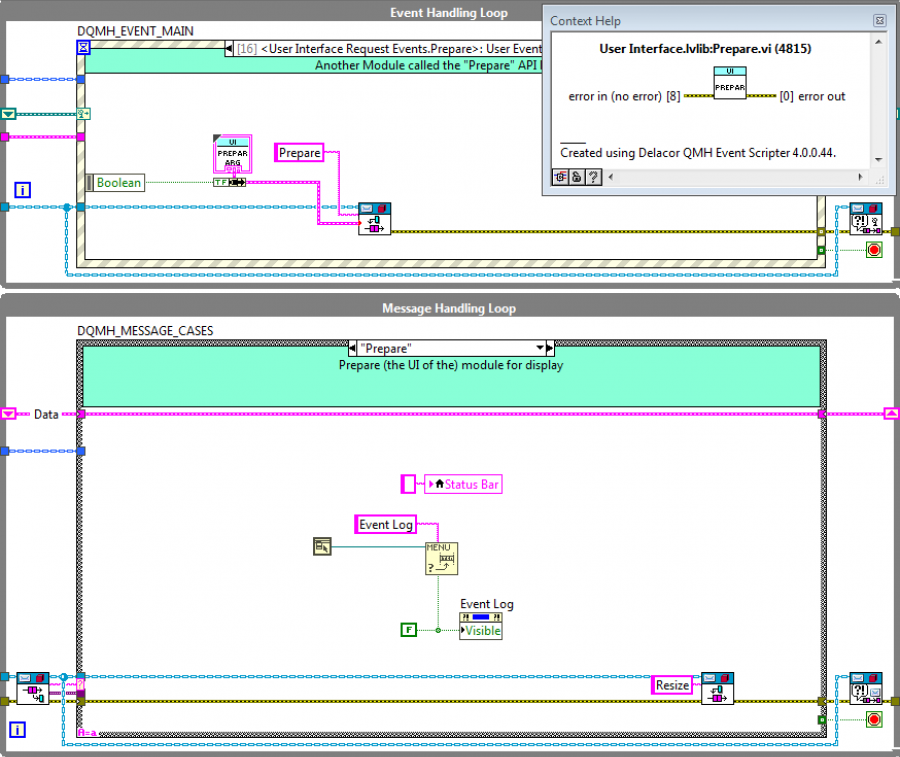Image resolution: width=900 pixels, height=757 pixels.
Task: Toggle the False boolean constant
Action: [408, 630]
